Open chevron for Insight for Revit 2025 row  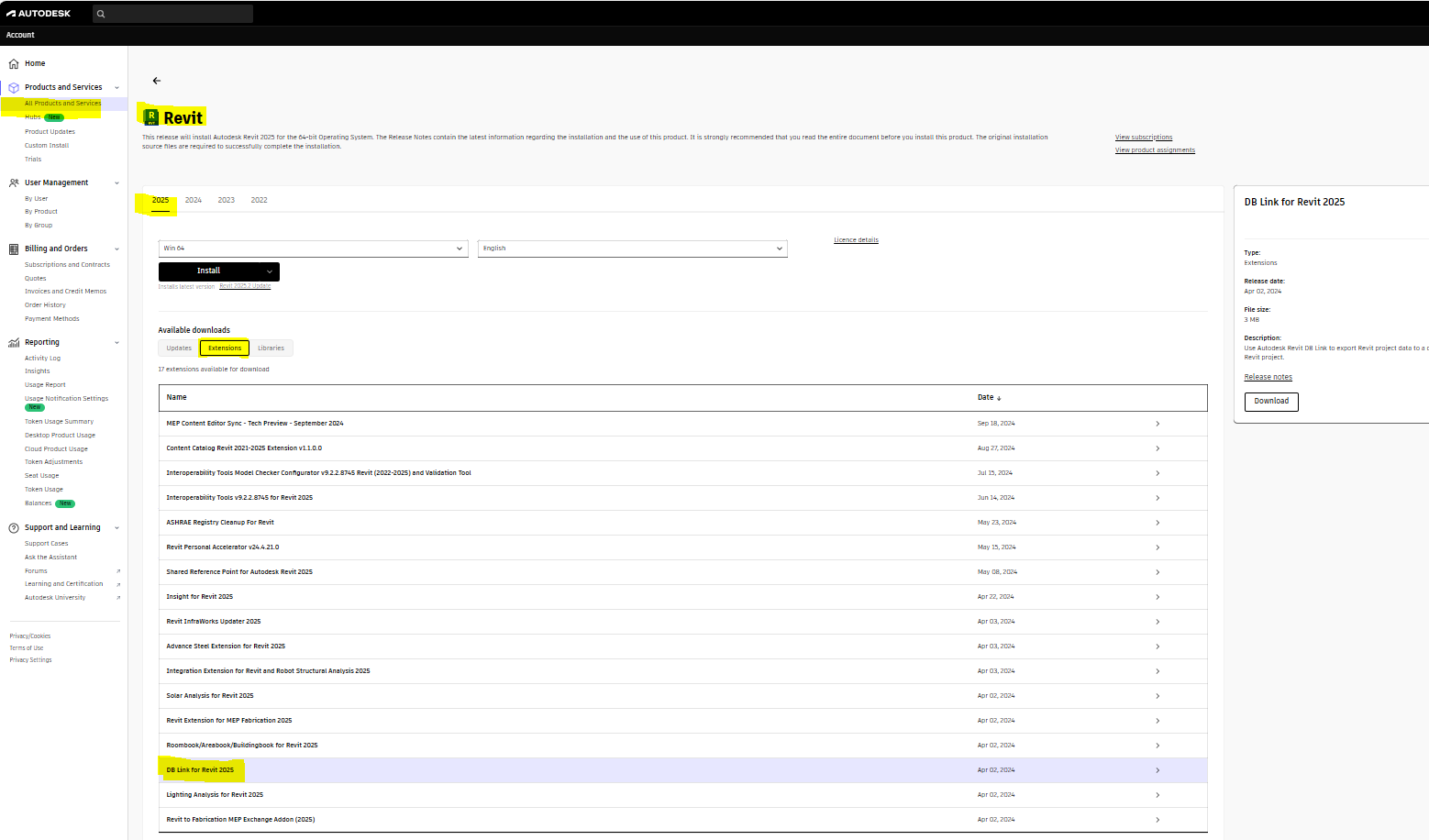point(1158,597)
